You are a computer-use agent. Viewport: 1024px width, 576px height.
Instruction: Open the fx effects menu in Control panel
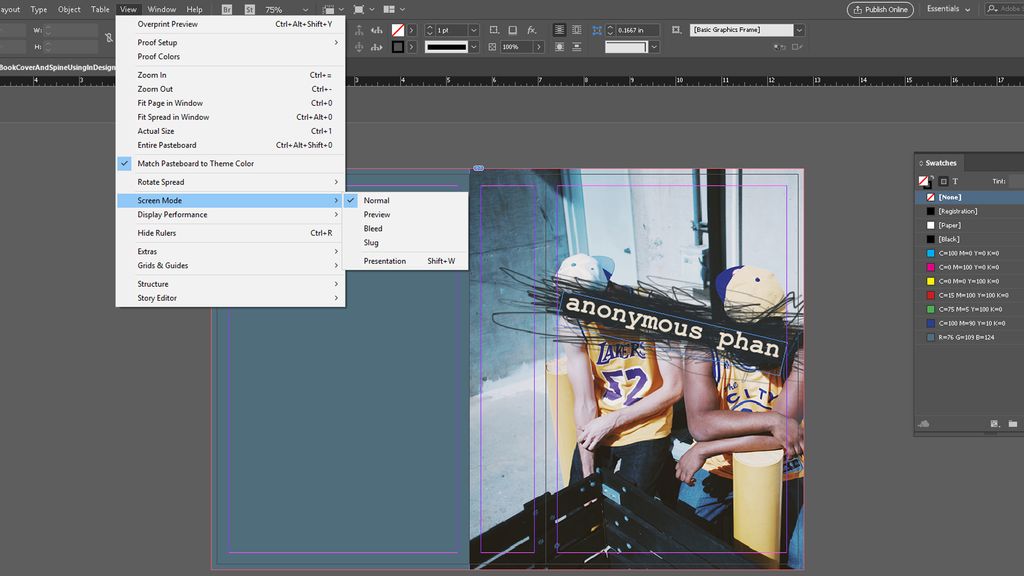(532, 31)
